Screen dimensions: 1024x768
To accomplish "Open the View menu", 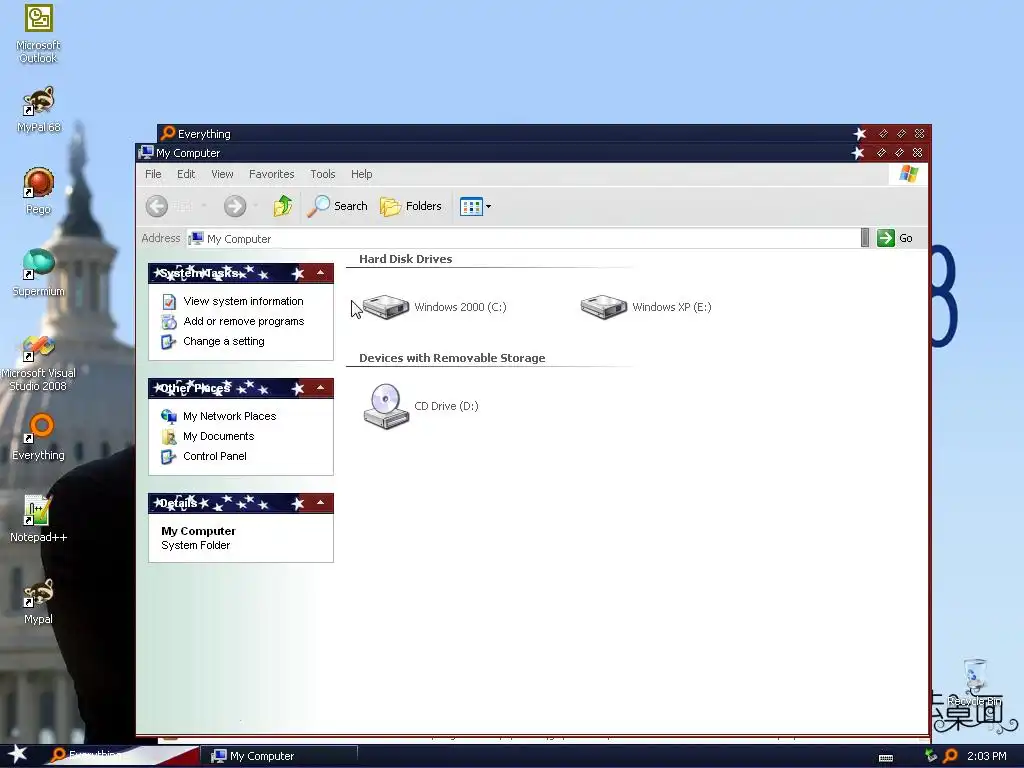I will pyautogui.click(x=222, y=174).
